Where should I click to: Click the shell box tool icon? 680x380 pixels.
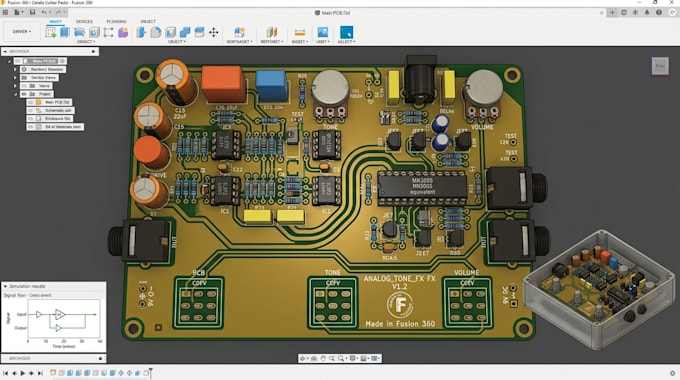click(170, 32)
